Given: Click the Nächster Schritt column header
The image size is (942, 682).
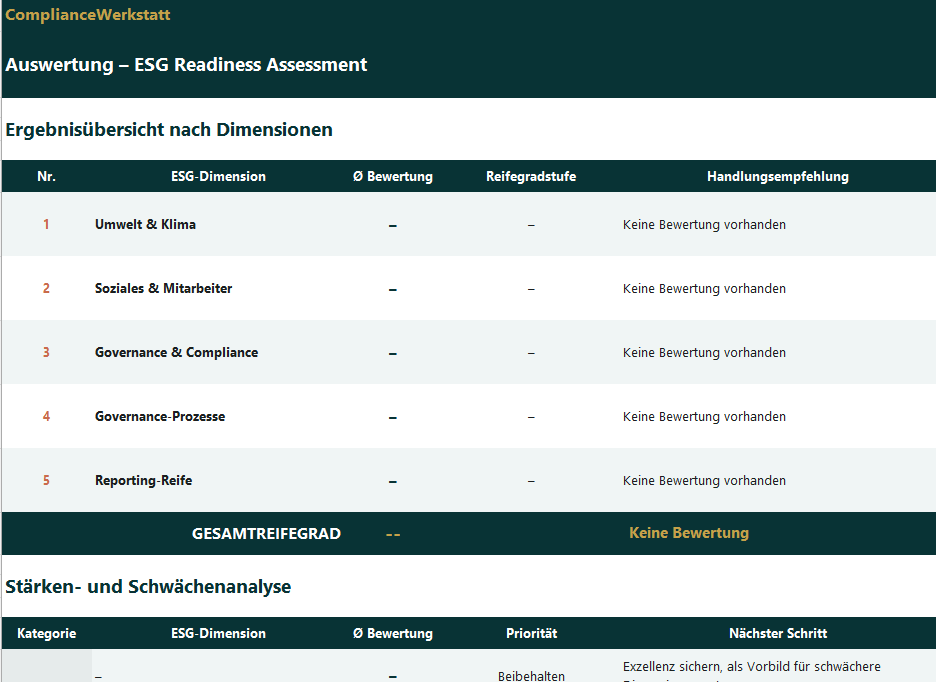Looking at the screenshot, I should [x=777, y=634].
